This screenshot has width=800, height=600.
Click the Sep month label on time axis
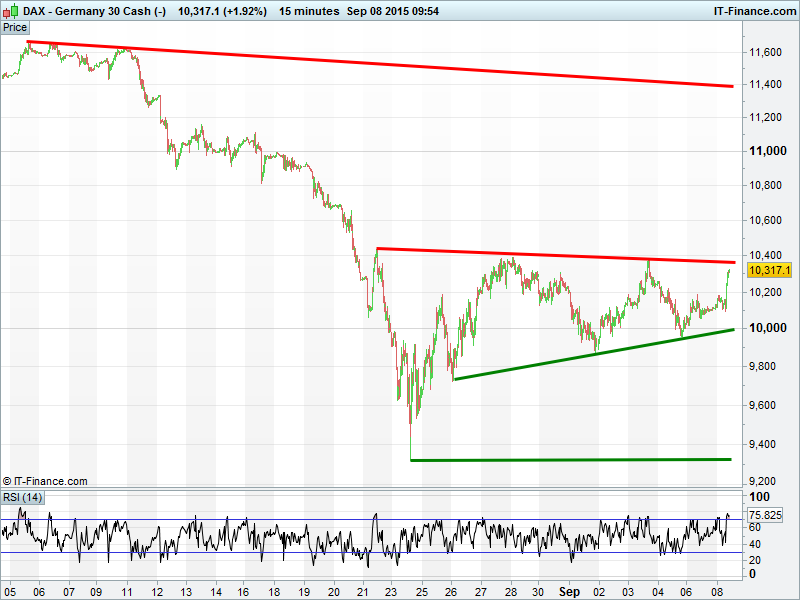pyautogui.click(x=569, y=592)
